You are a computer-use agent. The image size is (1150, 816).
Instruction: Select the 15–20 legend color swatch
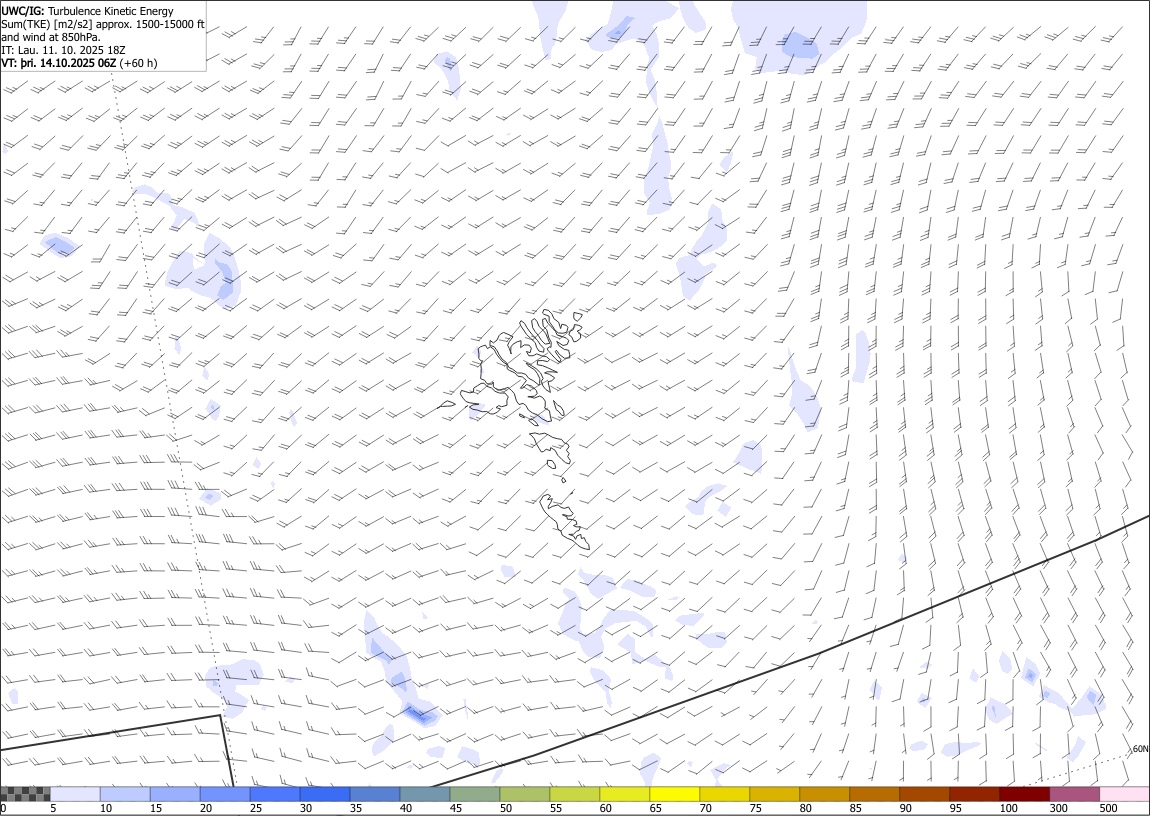tap(175, 794)
